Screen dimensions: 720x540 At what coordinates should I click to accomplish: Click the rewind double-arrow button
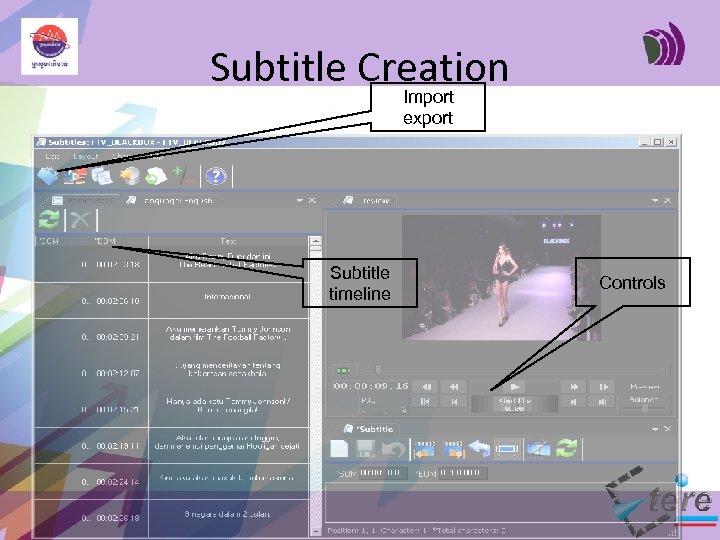click(x=454, y=387)
